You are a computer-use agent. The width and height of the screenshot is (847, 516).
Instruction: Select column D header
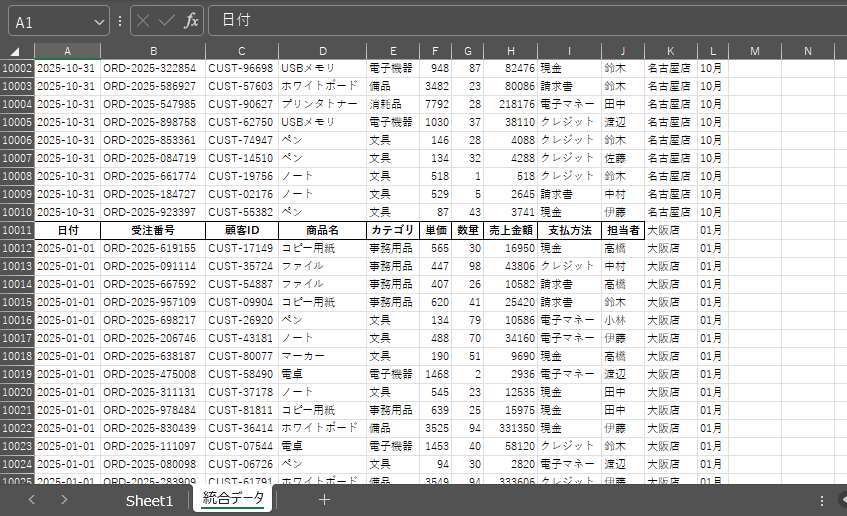[x=322, y=50]
